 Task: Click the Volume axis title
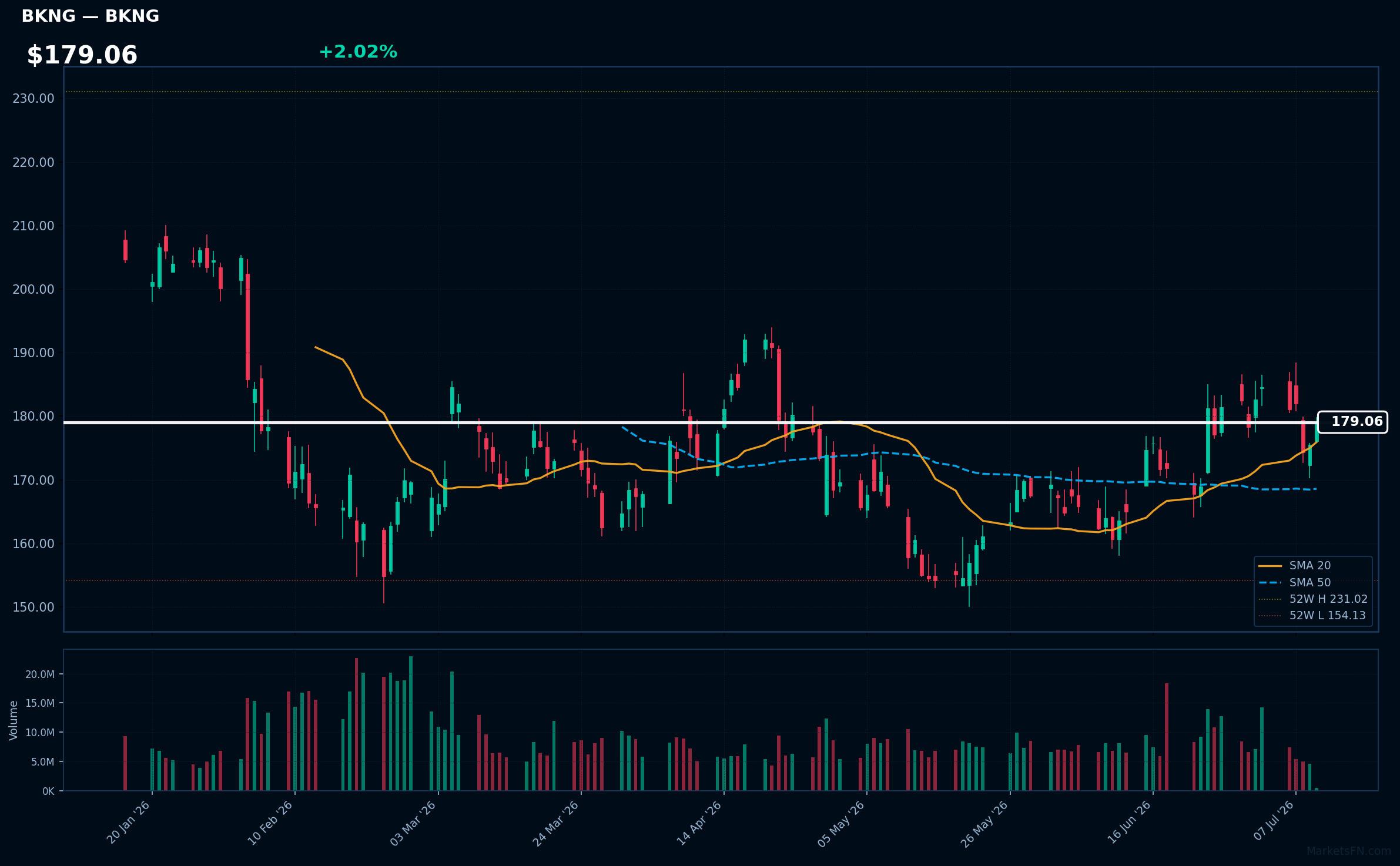[x=14, y=720]
